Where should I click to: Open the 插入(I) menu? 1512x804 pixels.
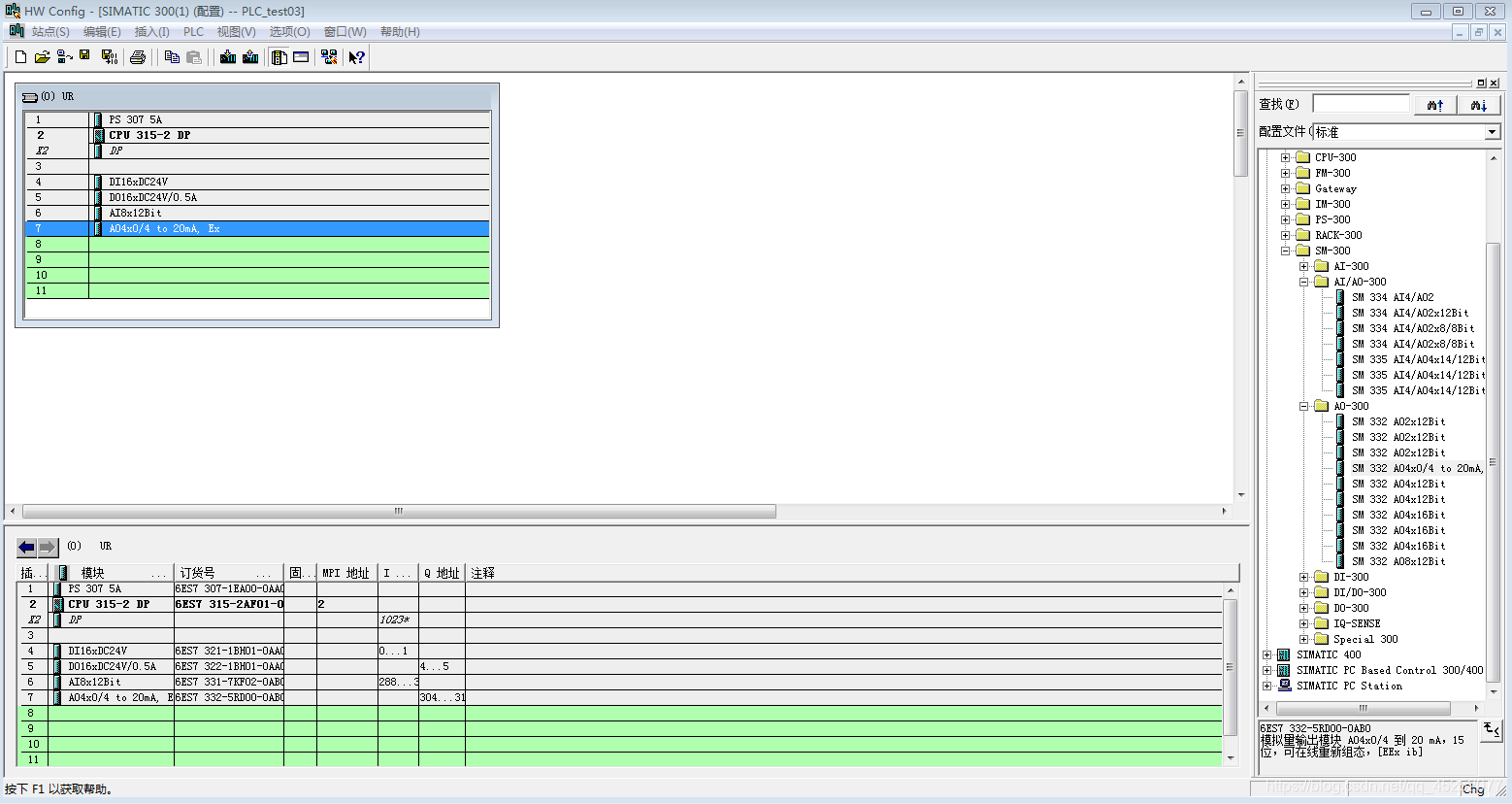click(x=151, y=32)
